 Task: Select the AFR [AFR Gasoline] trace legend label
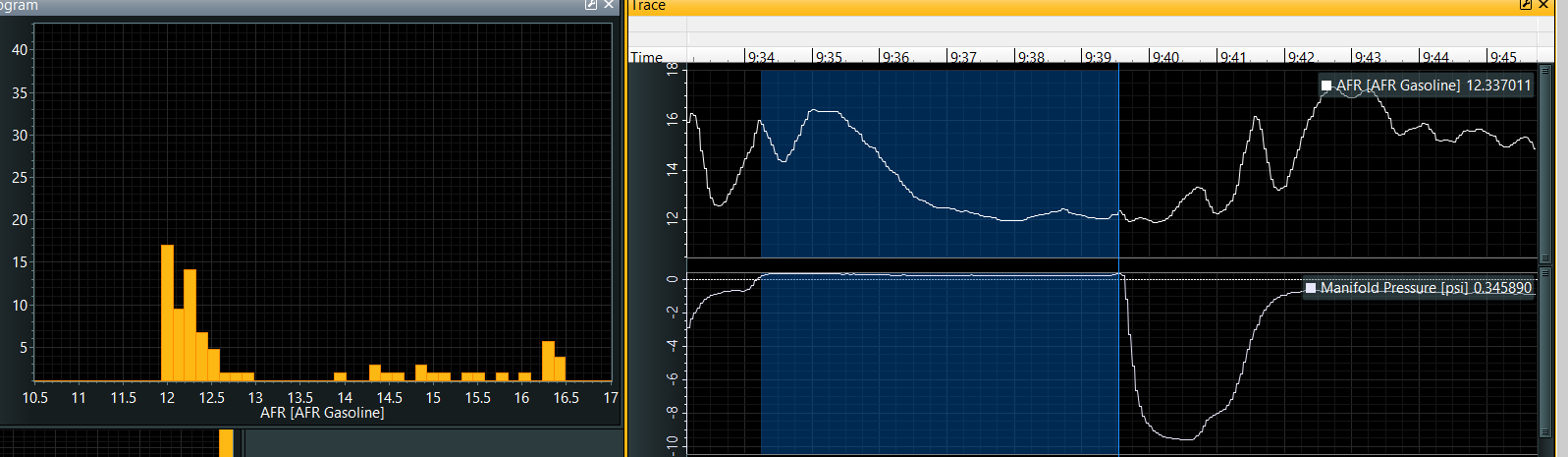[1398, 86]
